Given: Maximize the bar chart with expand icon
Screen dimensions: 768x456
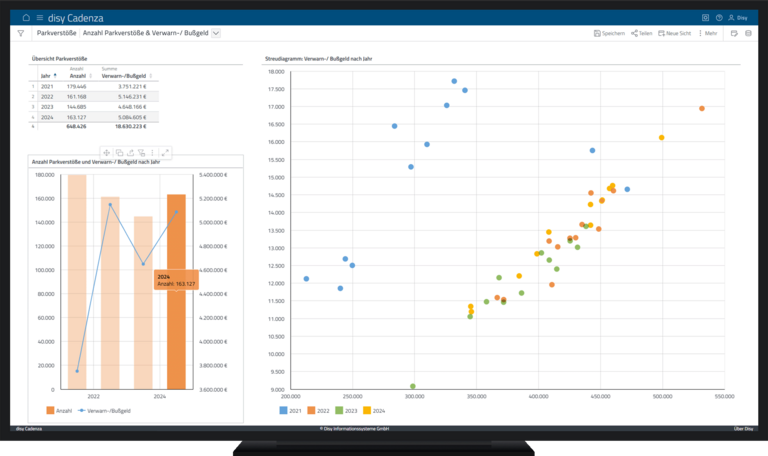Looking at the screenshot, I should click(166, 153).
